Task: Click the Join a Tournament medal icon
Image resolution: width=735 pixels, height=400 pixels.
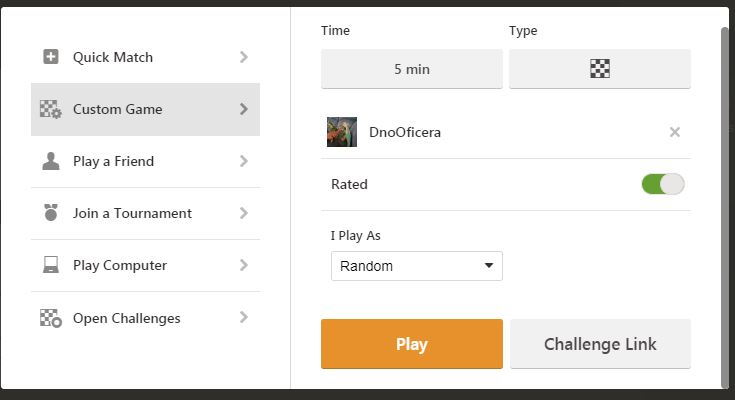Action: (51, 213)
